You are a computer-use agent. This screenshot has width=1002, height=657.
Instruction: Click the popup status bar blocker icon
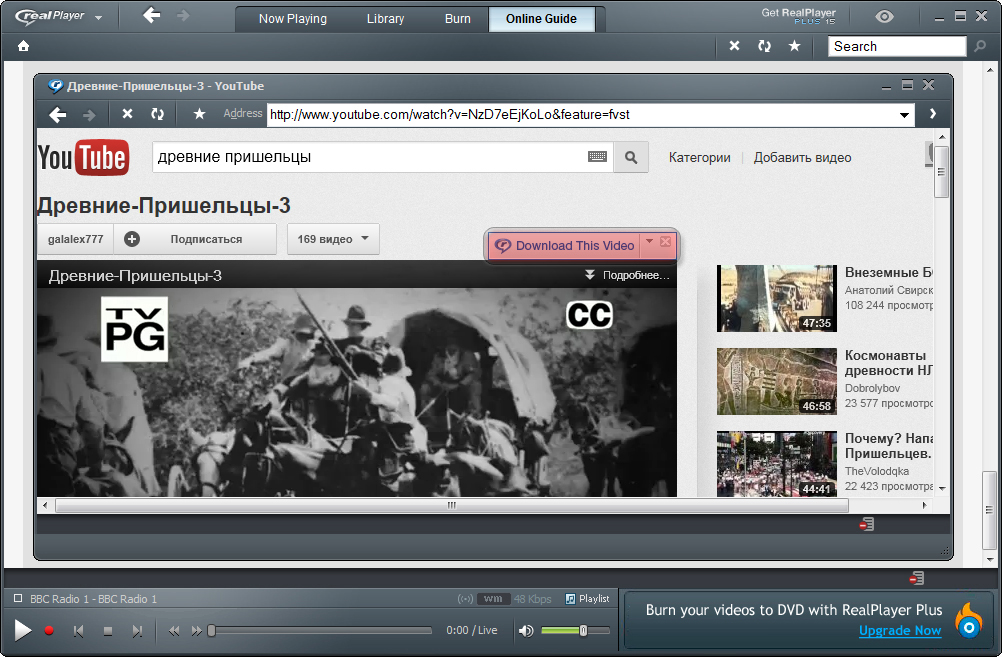[867, 525]
